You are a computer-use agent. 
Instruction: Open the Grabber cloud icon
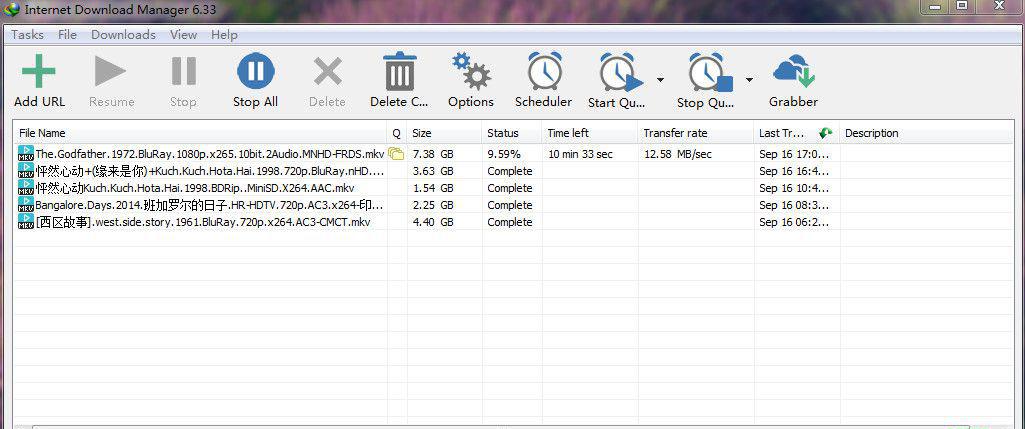(x=794, y=71)
